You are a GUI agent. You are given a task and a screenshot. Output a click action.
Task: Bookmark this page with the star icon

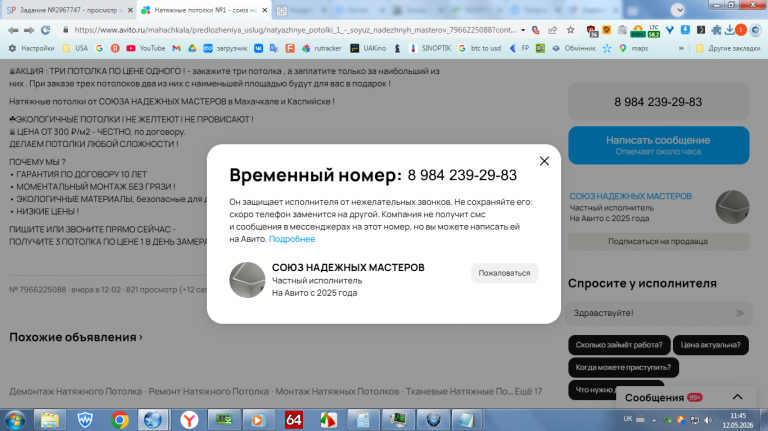(571, 30)
